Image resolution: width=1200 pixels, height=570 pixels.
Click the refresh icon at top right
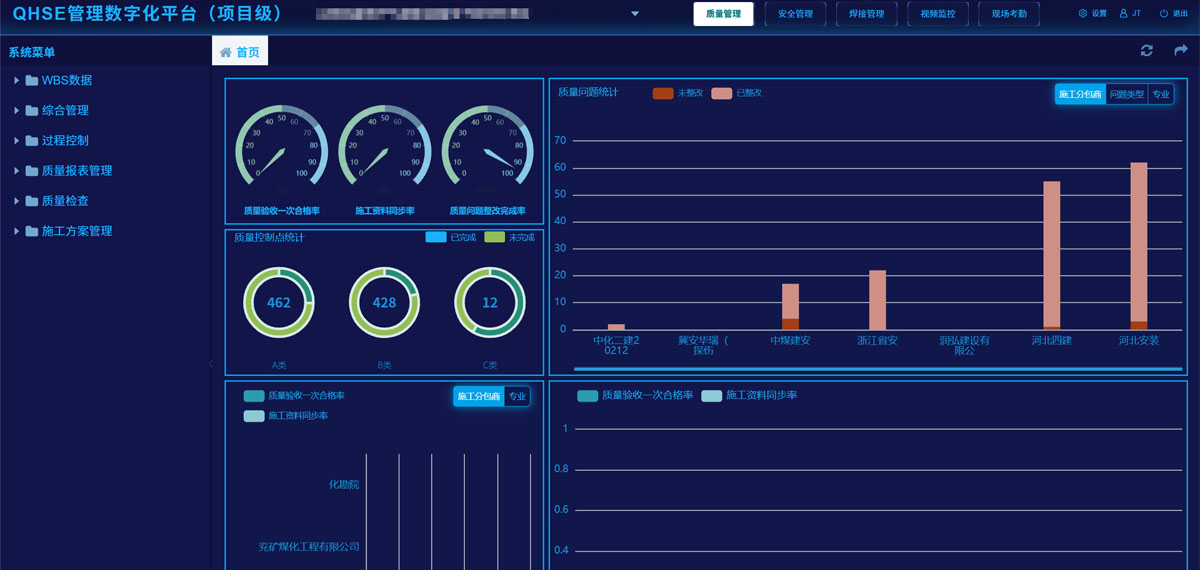[x=1147, y=51]
